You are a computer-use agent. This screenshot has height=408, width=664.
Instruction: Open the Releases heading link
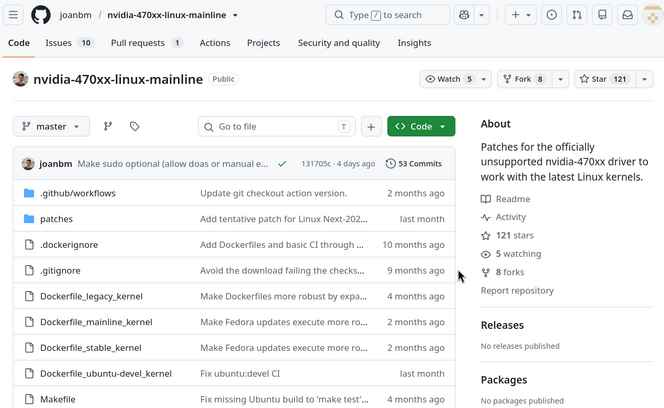(502, 325)
